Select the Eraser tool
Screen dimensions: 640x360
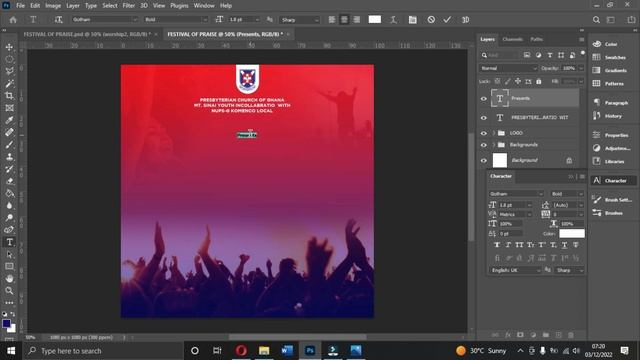[9, 181]
